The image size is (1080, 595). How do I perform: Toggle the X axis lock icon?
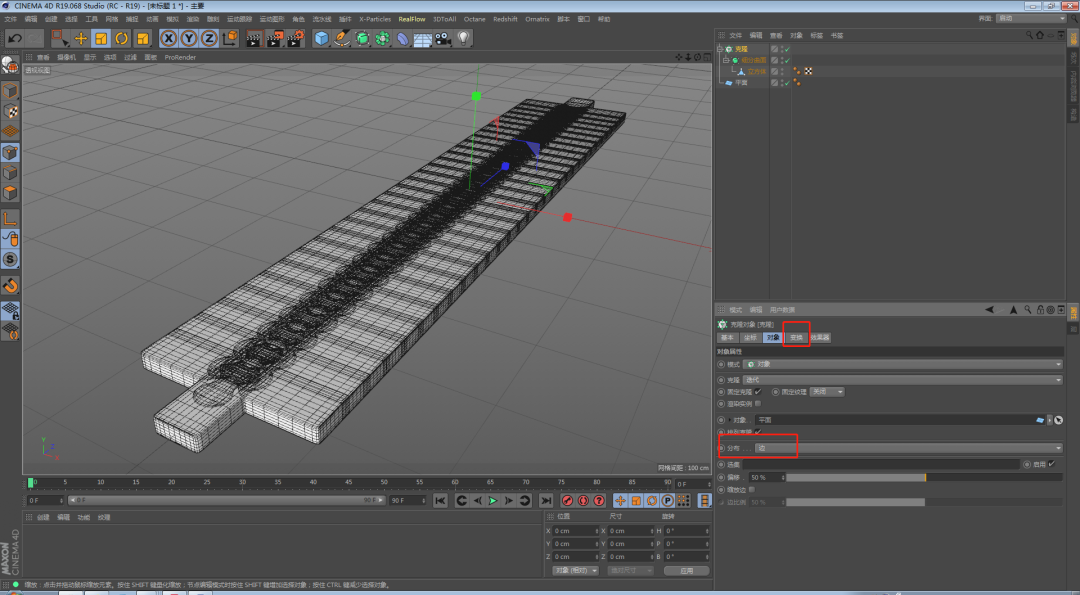pyautogui.click(x=169, y=38)
